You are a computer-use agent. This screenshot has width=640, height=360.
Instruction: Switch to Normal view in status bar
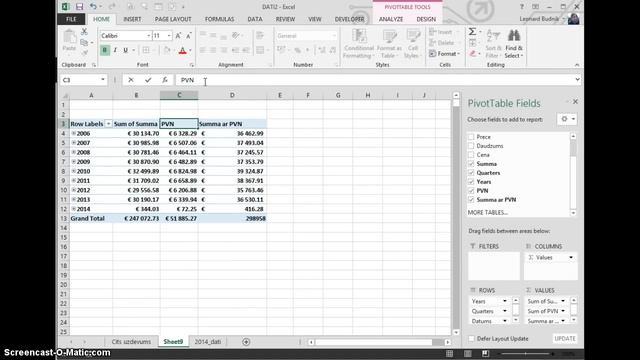click(x=449, y=353)
